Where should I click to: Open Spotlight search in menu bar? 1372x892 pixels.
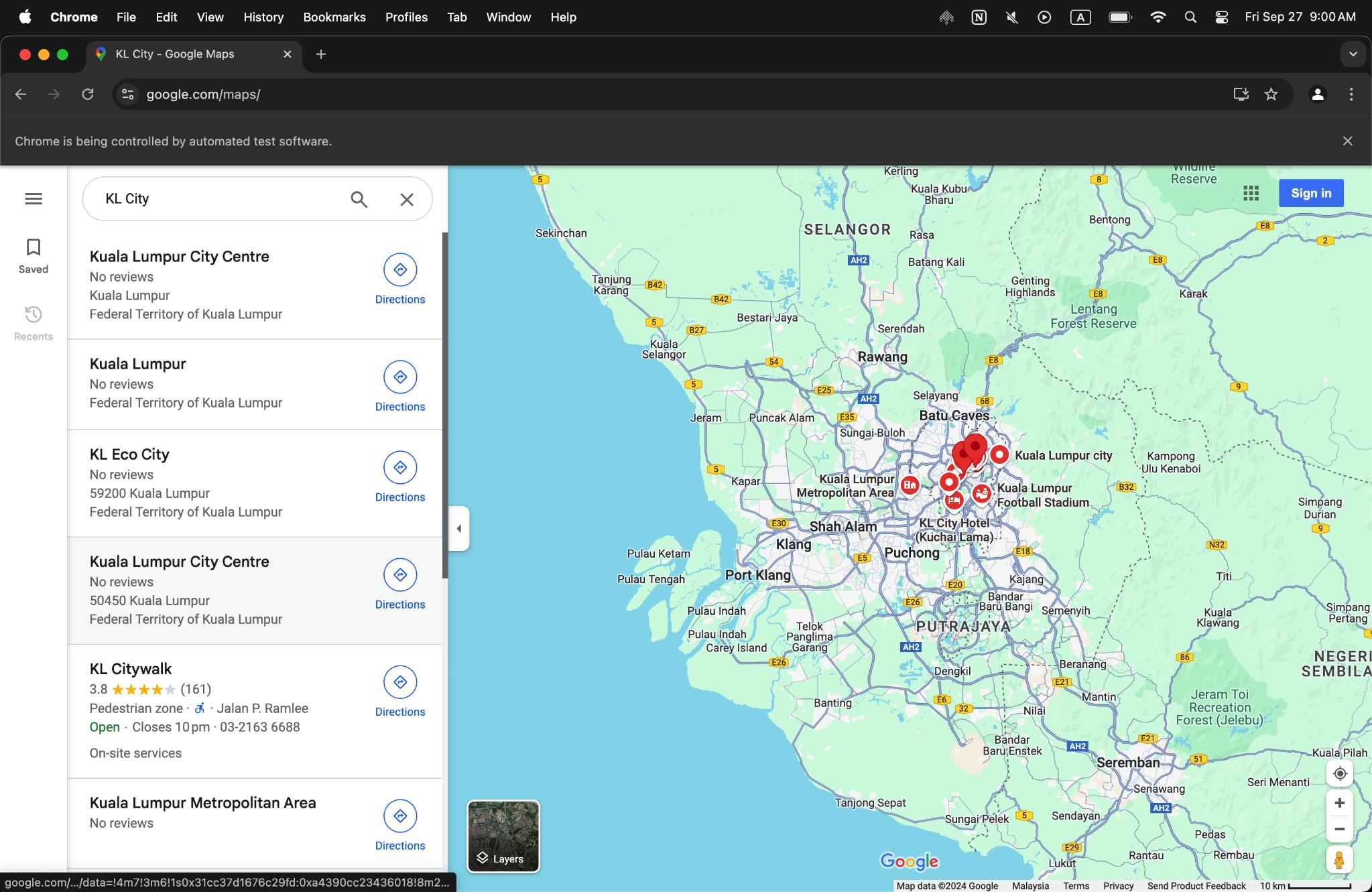1190,17
